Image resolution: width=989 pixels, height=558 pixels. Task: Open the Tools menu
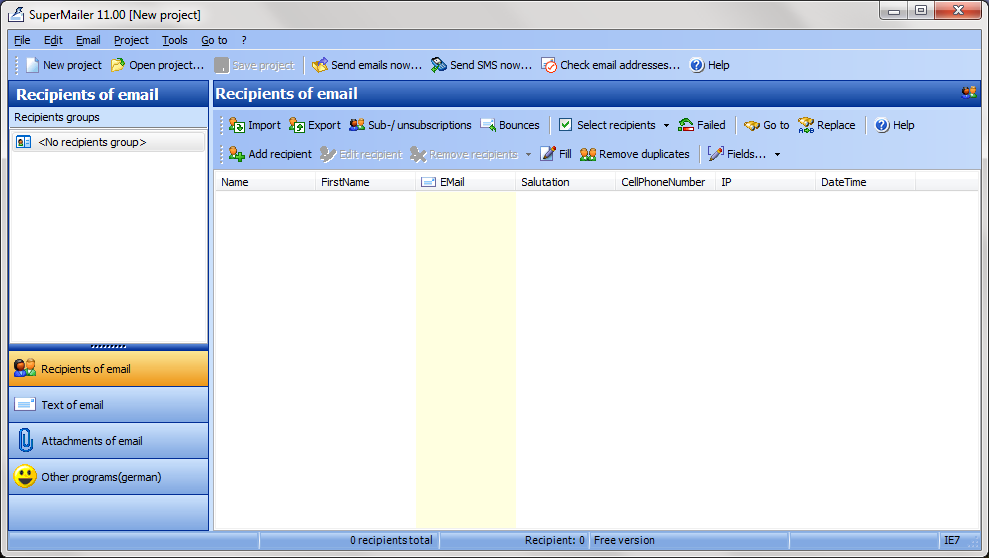[x=175, y=40]
